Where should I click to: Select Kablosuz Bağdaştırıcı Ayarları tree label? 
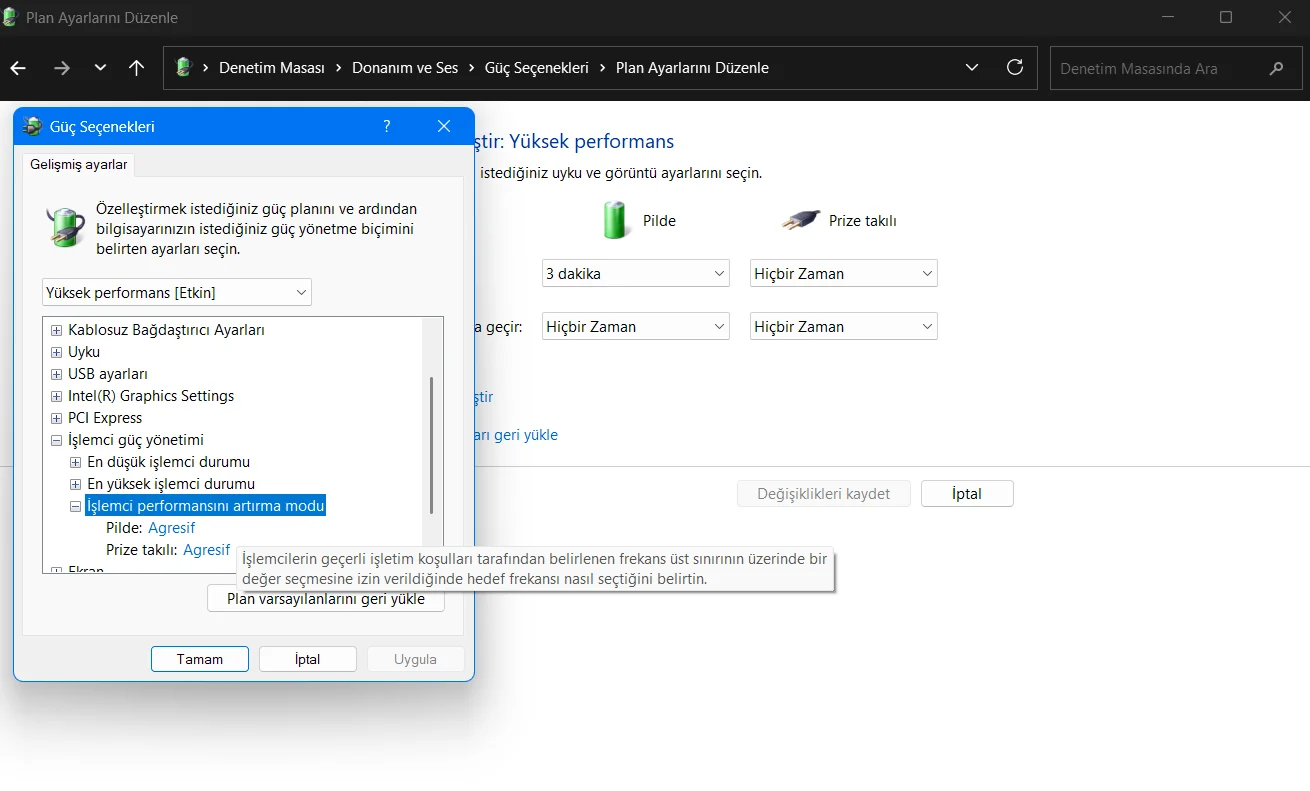pos(166,330)
